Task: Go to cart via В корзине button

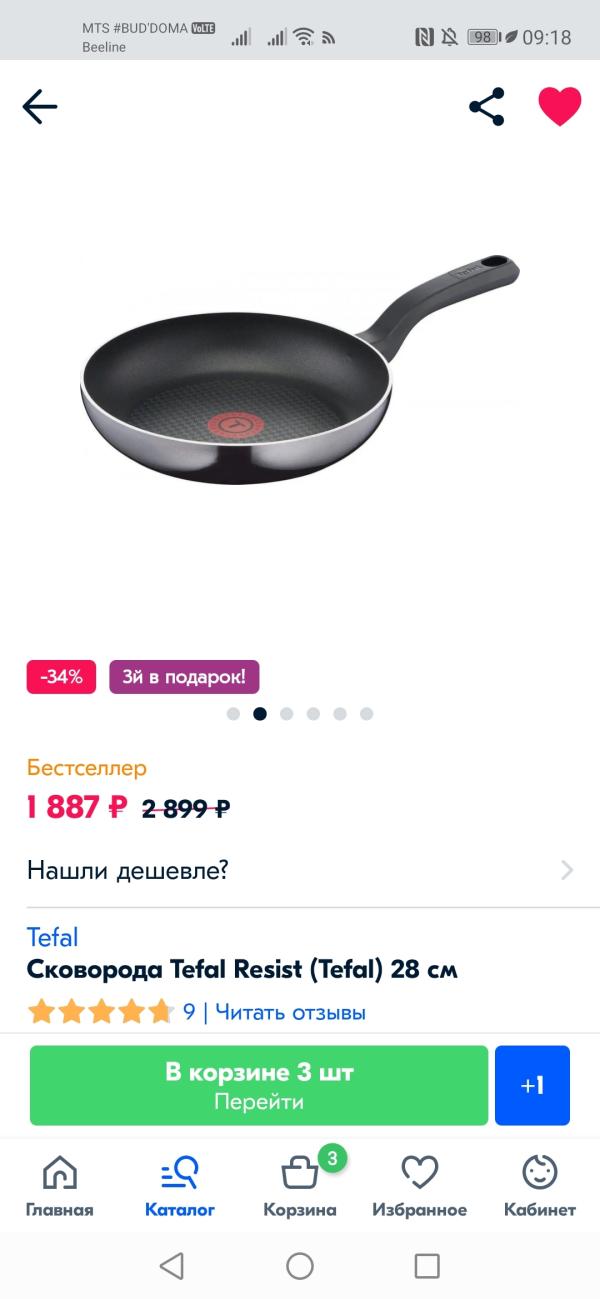Action: click(259, 1085)
